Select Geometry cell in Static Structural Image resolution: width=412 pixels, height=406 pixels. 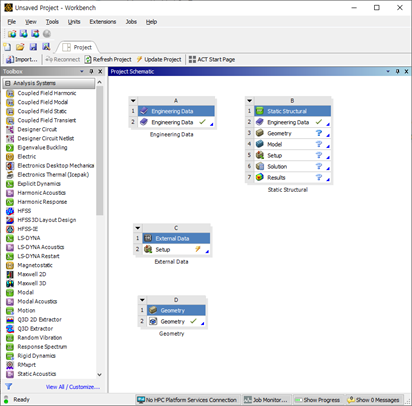click(x=293, y=133)
